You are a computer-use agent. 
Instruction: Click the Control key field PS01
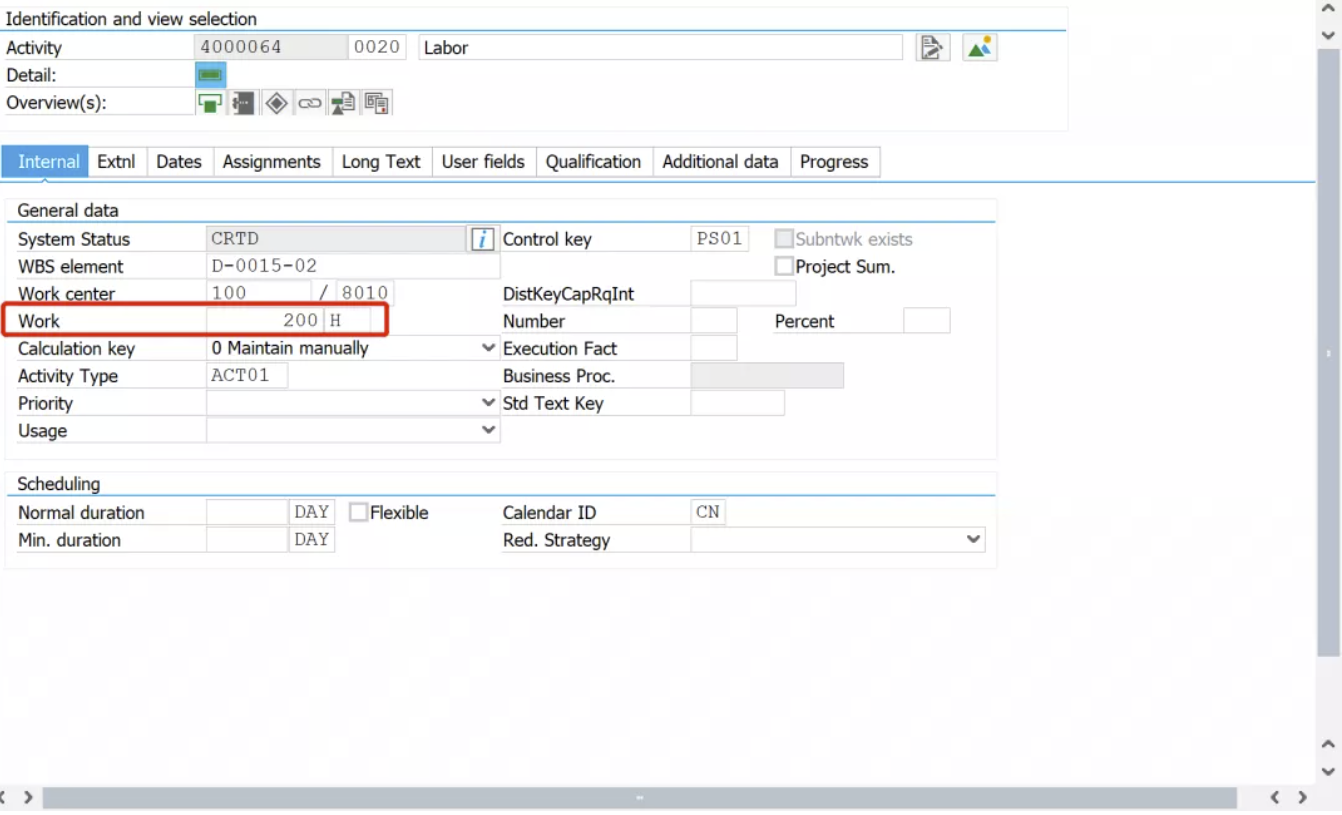click(720, 239)
